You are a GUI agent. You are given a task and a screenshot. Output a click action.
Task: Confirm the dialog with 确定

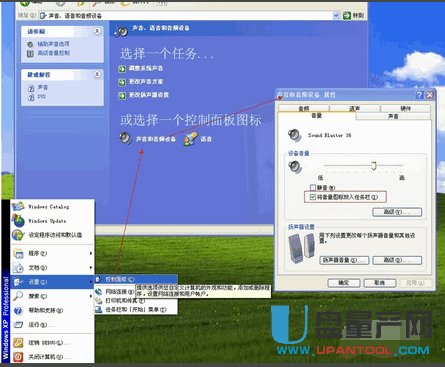(x=344, y=283)
